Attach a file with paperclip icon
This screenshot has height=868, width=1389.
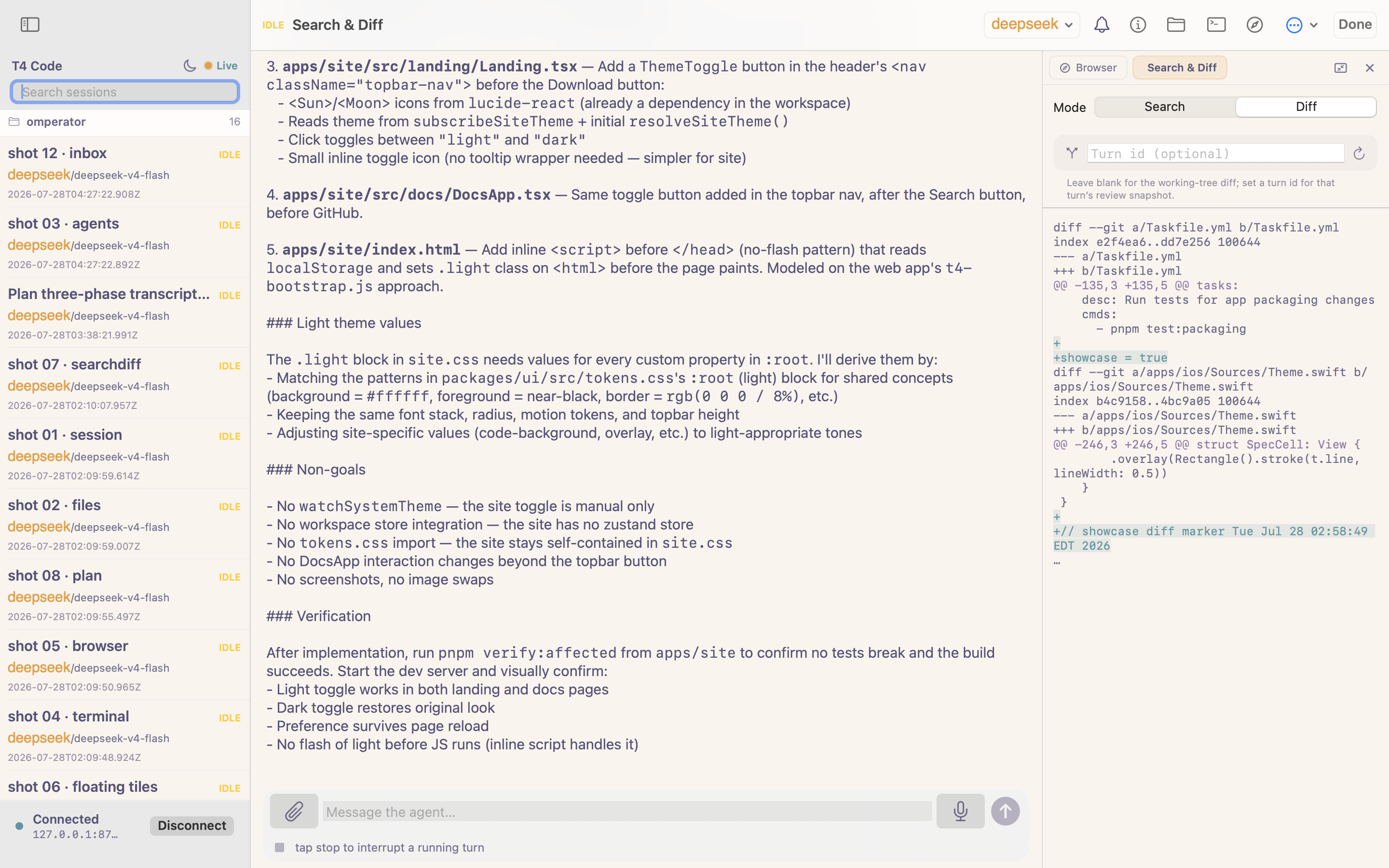(294, 811)
